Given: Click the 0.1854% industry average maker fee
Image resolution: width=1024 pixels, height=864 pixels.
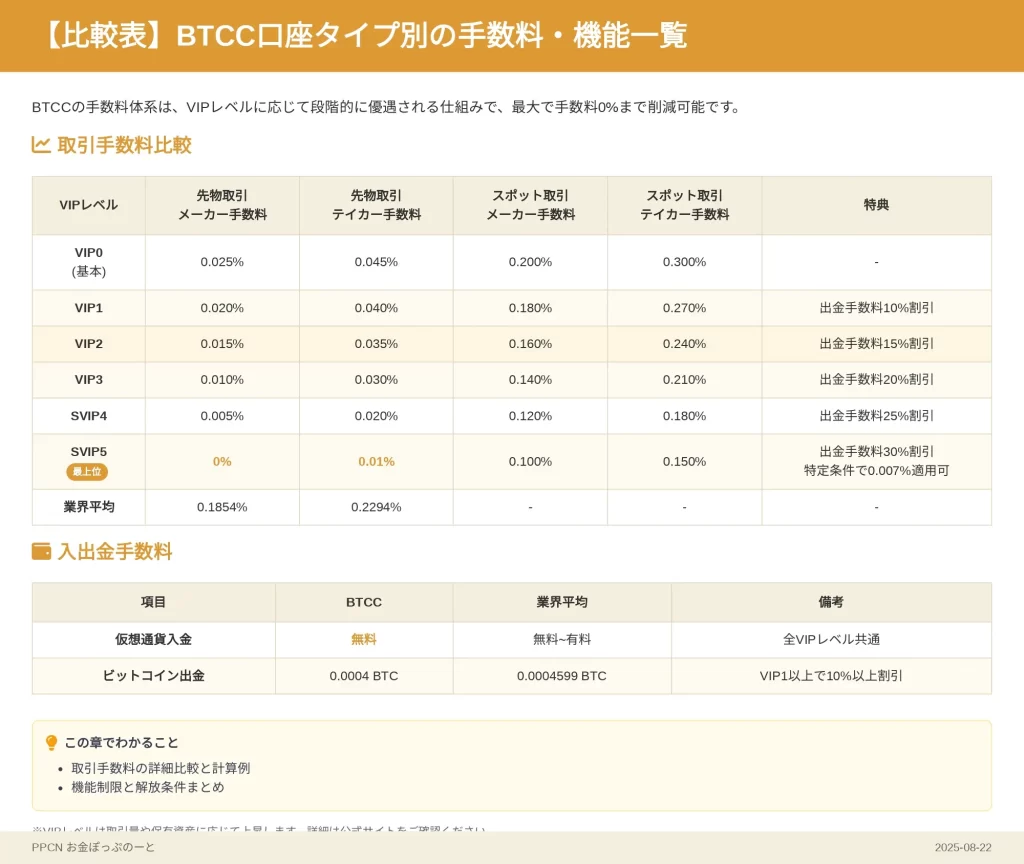Looking at the screenshot, I should point(222,507).
